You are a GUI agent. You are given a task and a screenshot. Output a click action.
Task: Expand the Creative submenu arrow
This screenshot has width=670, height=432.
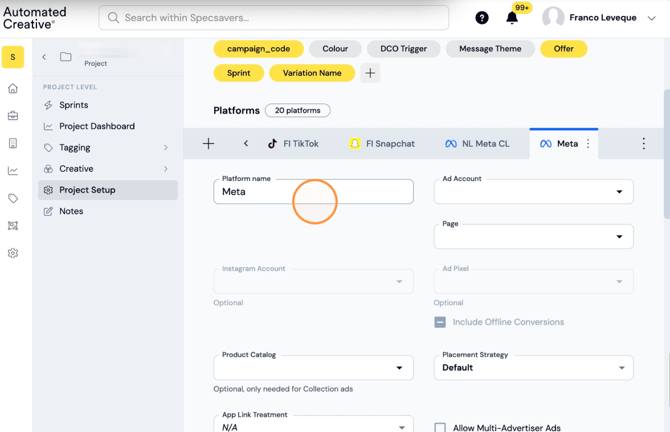[x=166, y=169]
